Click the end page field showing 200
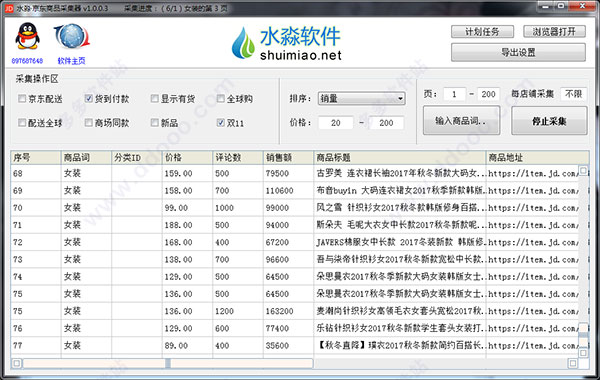 (488, 94)
